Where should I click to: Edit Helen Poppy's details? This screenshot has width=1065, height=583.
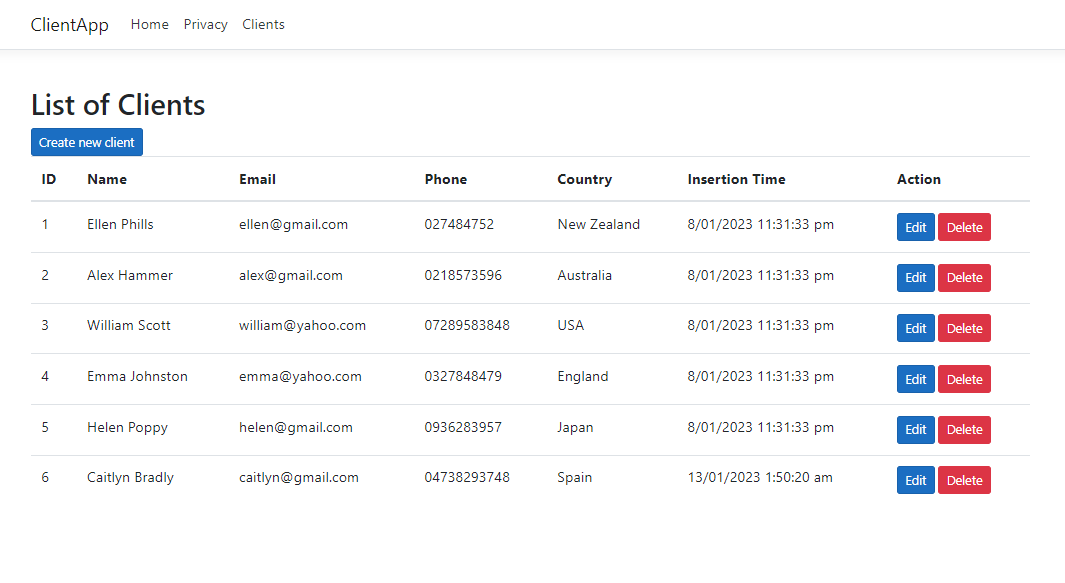click(915, 430)
